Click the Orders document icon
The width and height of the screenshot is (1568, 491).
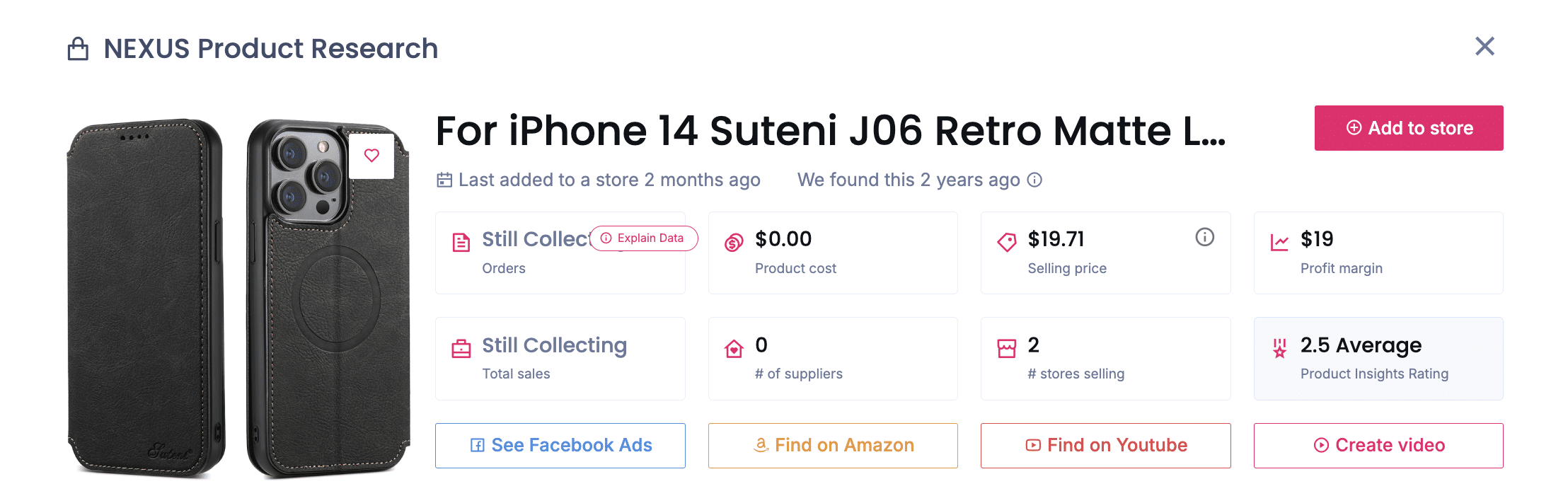tap(461, 243)
